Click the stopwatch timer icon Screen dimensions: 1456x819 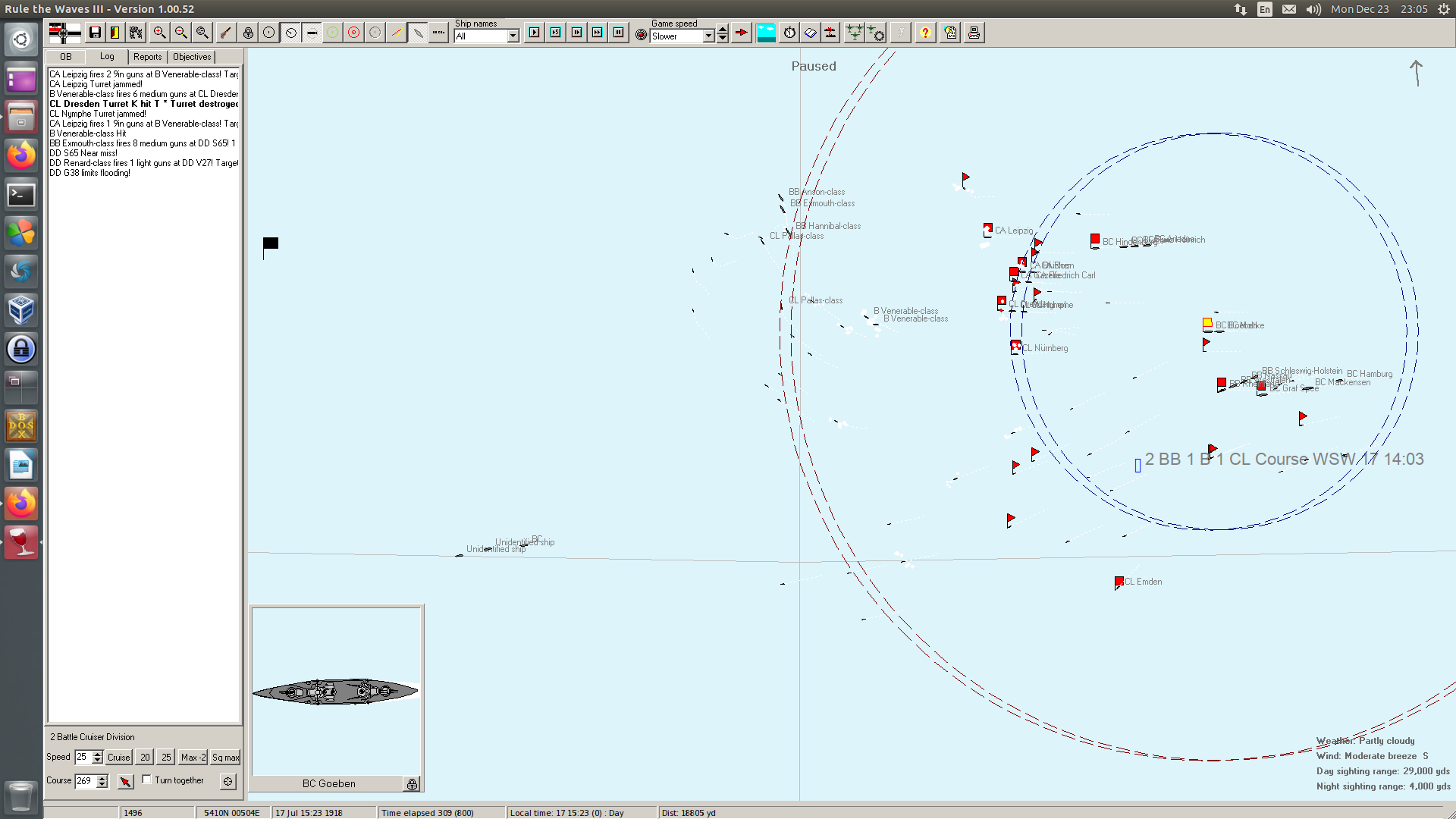(x=789, y=33)
